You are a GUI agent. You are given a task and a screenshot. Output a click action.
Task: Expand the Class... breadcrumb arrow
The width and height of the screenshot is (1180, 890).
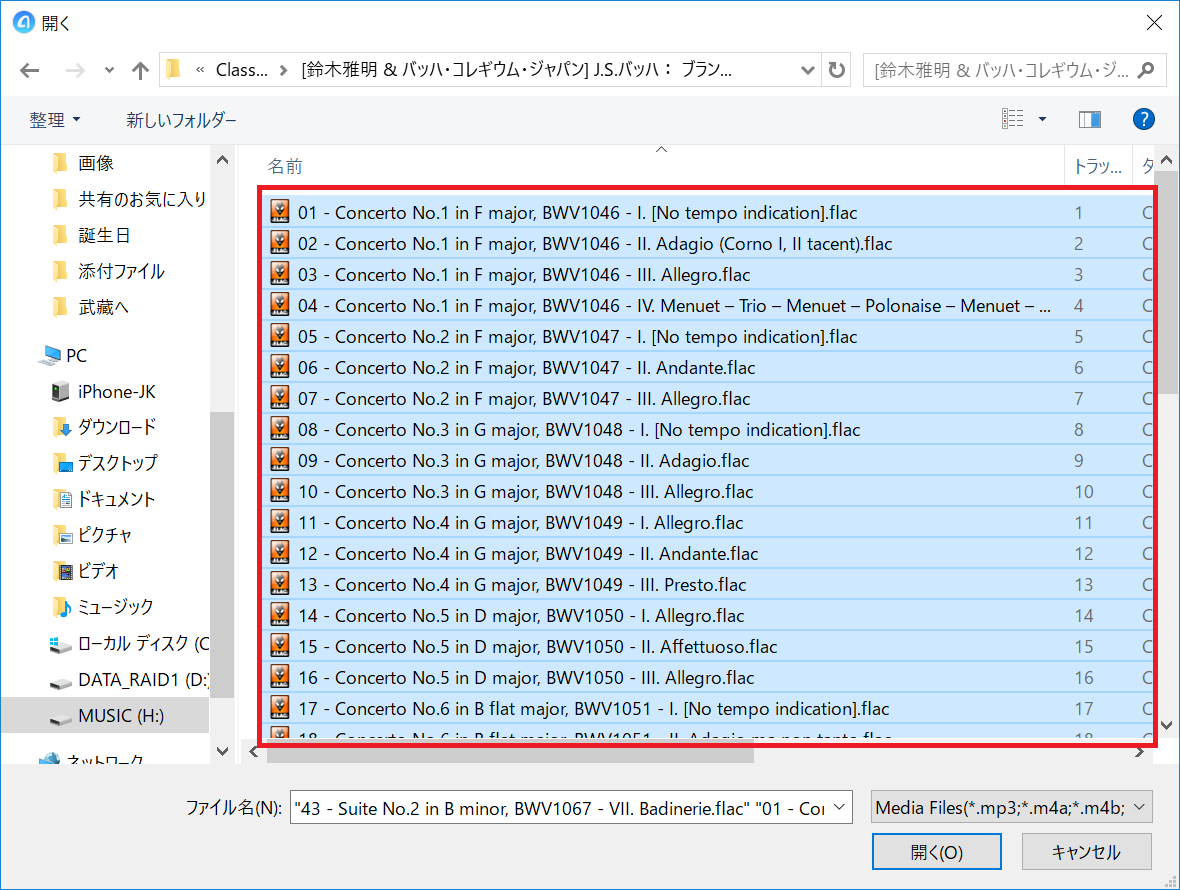(283, 70)
